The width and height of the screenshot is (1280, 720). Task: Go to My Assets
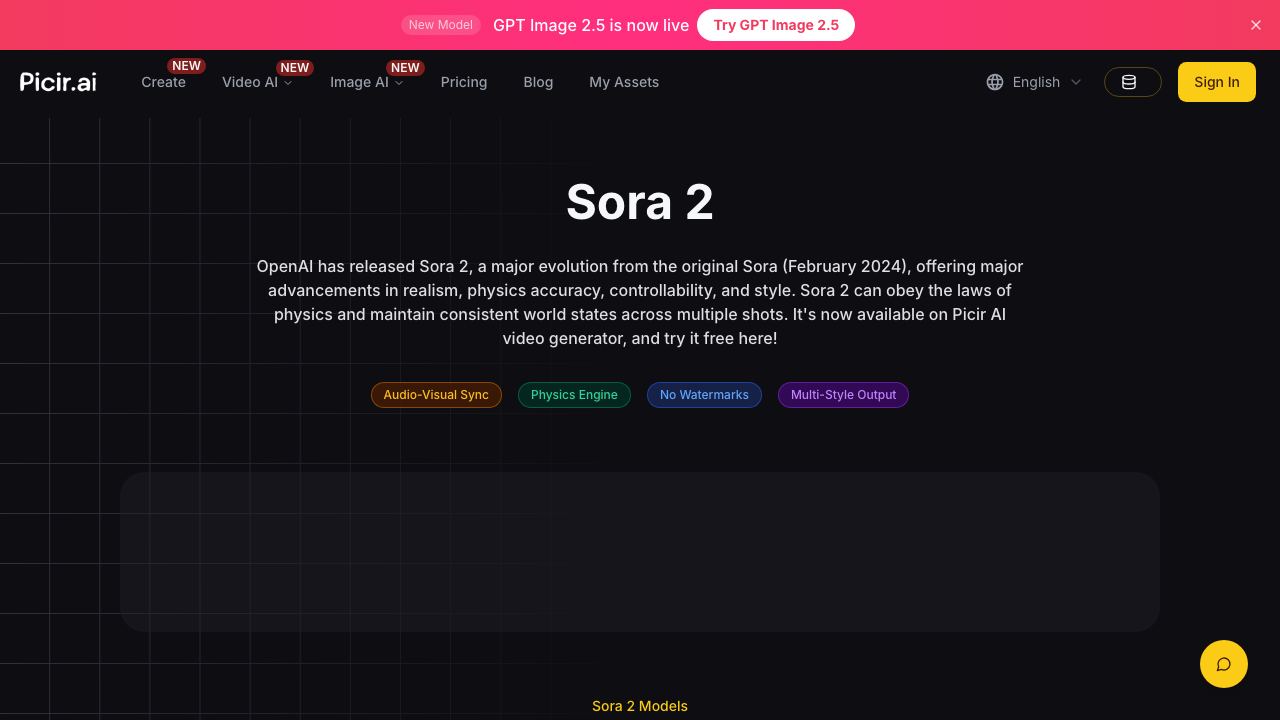pos(624,82)
